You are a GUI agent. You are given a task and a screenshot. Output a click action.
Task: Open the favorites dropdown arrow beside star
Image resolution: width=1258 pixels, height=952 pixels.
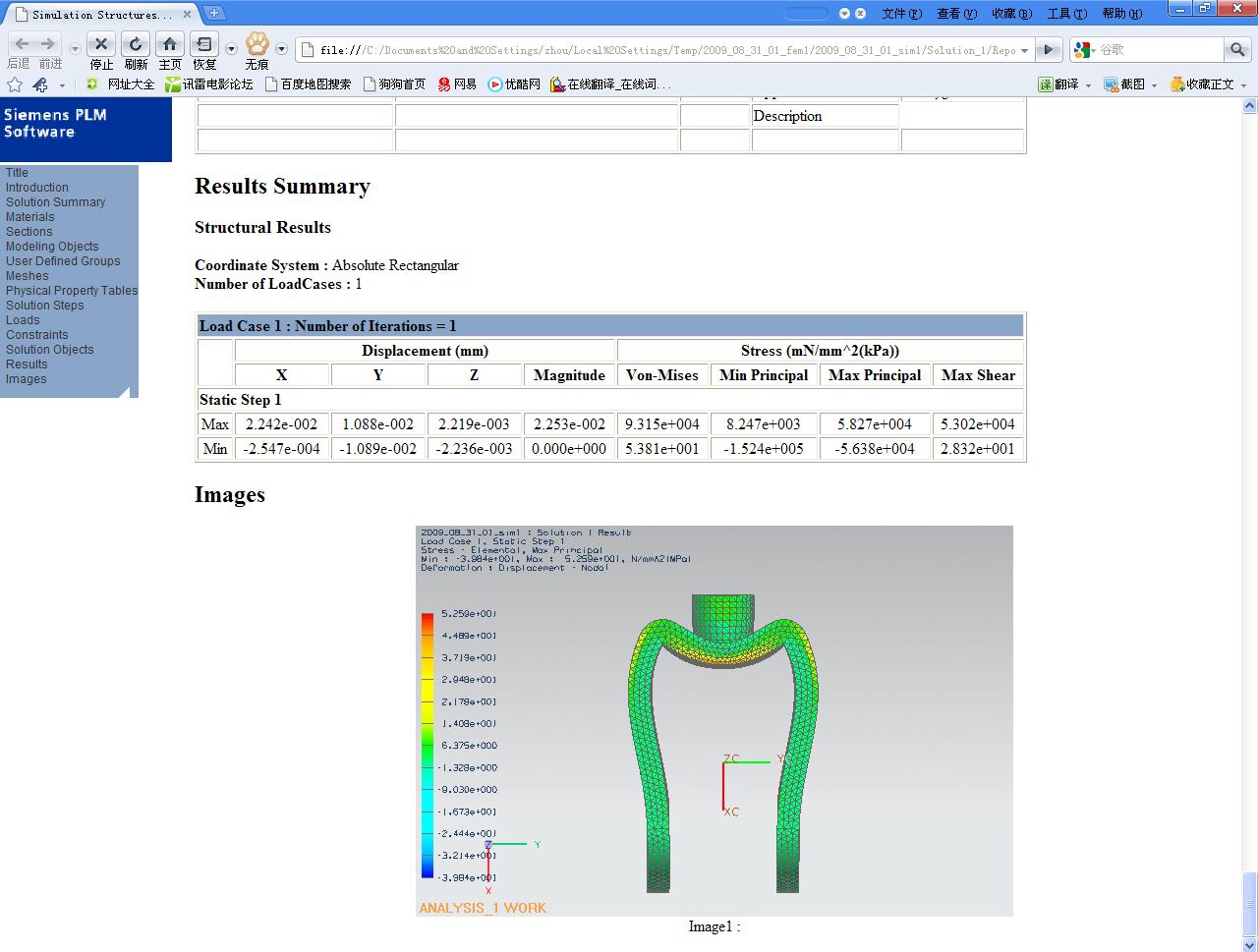pos(62,85)
